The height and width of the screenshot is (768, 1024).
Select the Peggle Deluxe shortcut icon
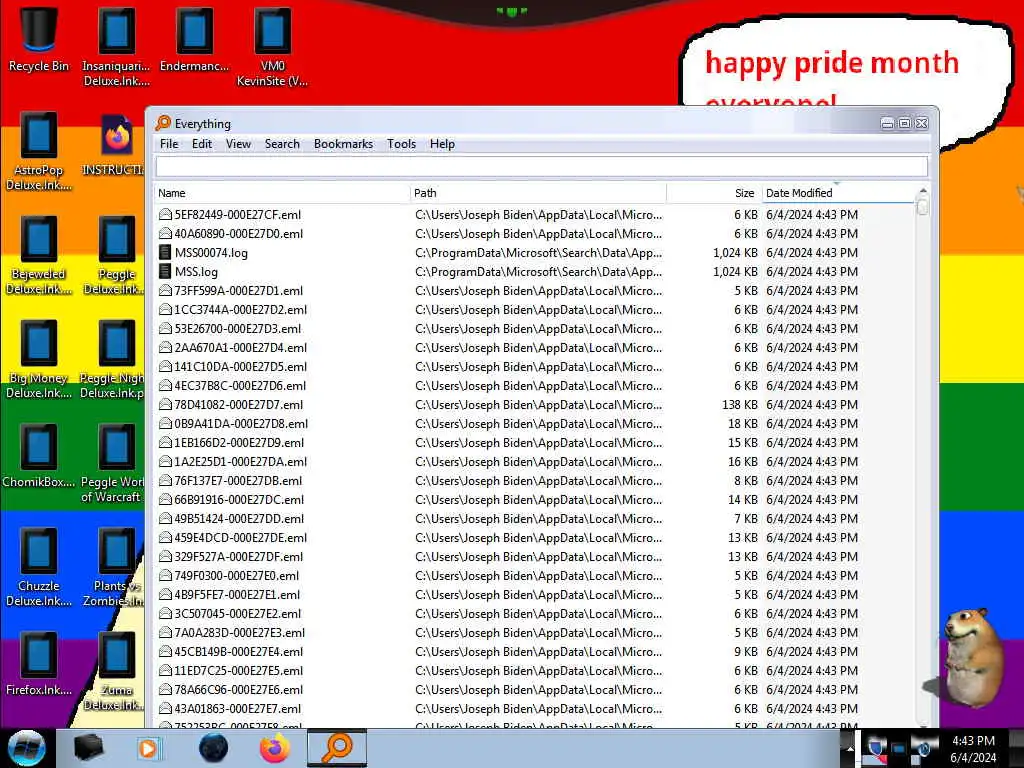coord(117,239)
